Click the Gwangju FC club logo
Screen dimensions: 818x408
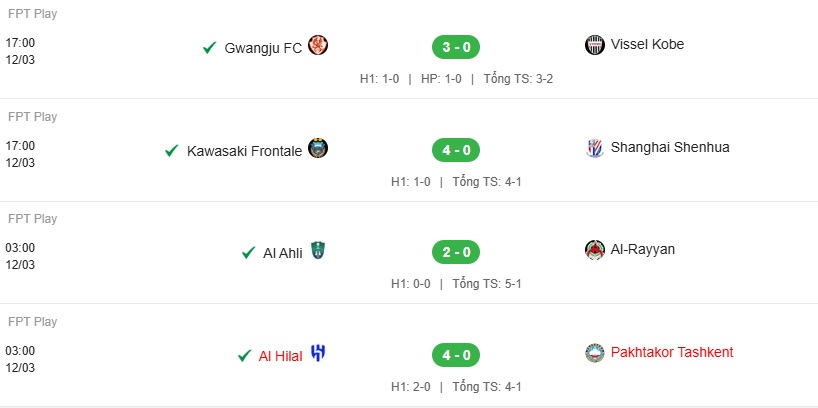coord(318,45)
